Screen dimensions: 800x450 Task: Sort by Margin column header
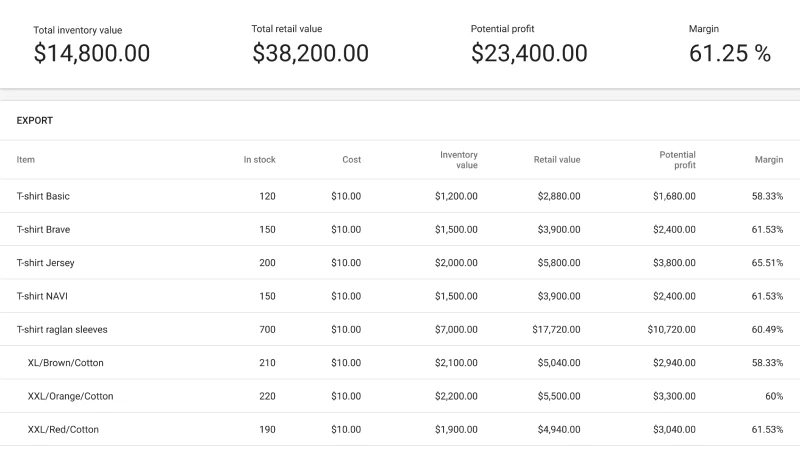coord(769,160)
